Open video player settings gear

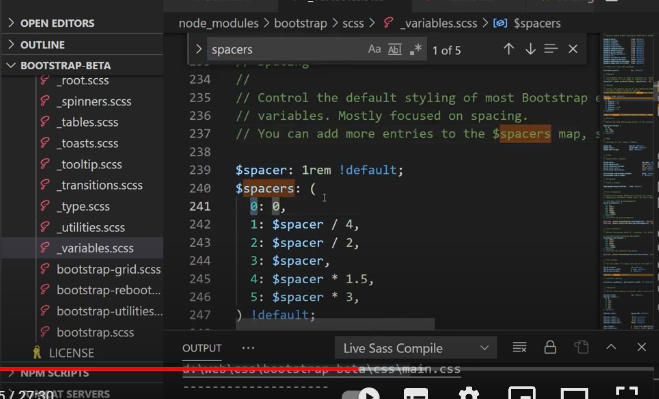[469, 393]
